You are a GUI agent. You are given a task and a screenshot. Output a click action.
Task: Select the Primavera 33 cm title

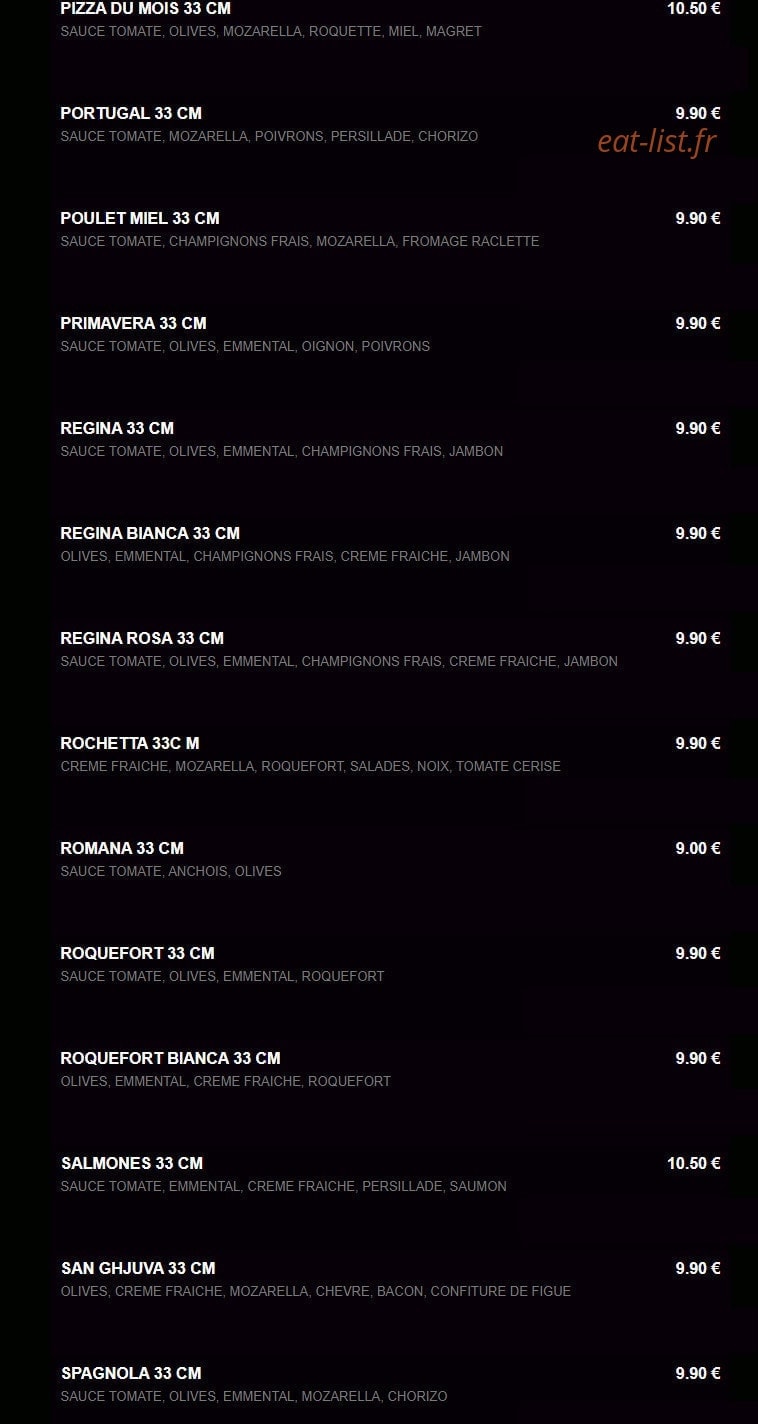tap(133, 323)
